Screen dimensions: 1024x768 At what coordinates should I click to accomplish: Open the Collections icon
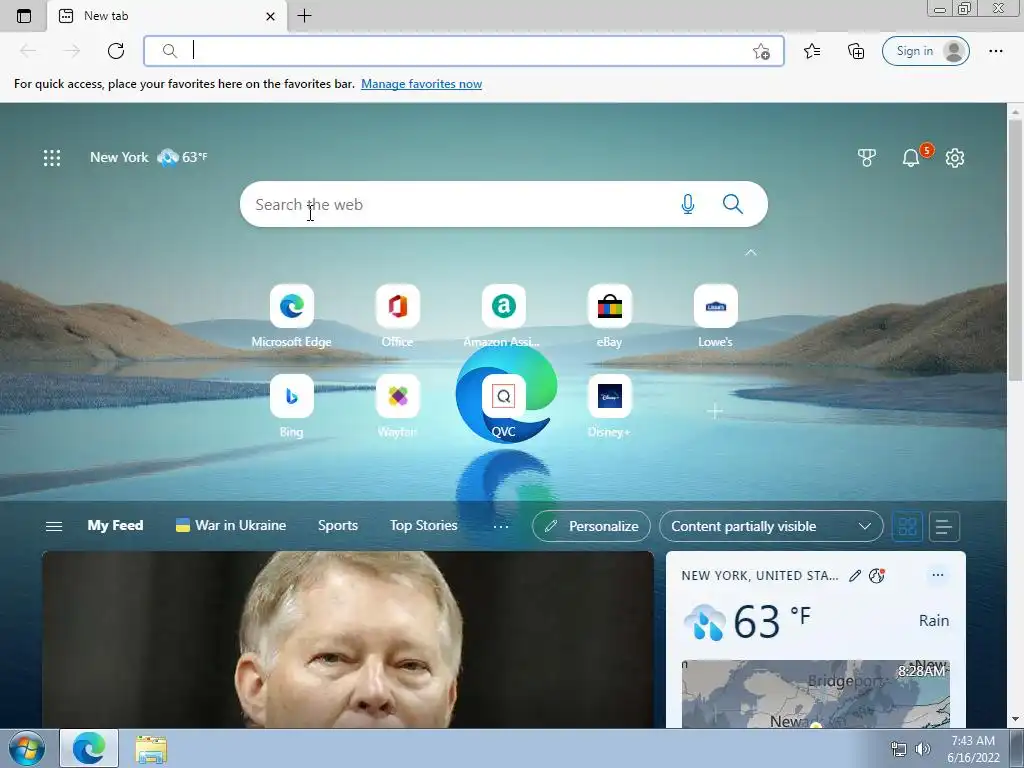856,51
